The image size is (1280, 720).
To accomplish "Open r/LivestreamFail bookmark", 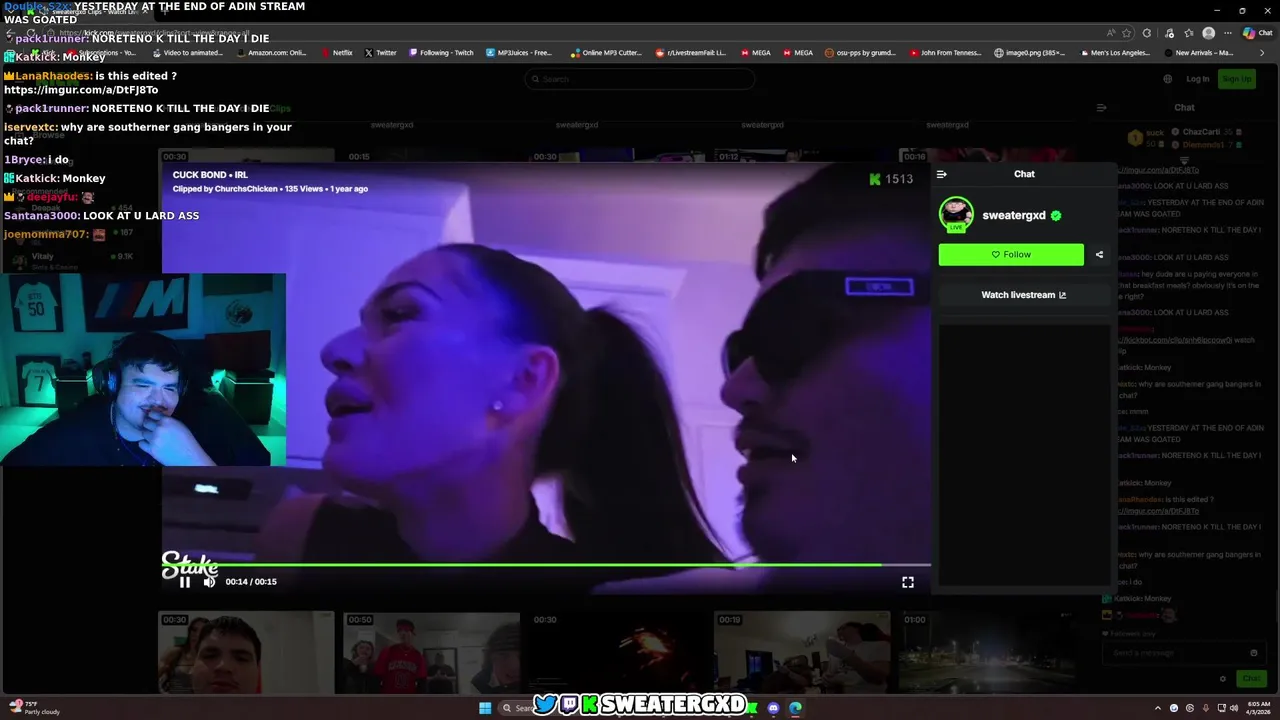I will [x=691, y=53].
